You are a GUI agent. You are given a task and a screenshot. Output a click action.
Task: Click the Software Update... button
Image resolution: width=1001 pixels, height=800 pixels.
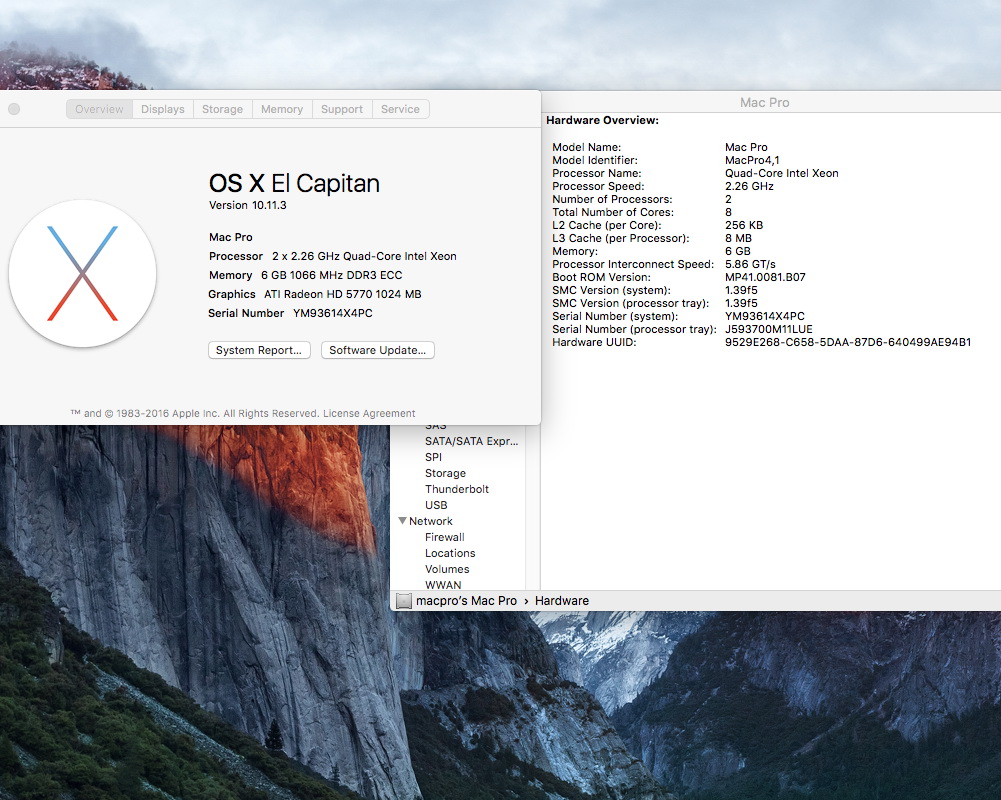coord(377,350)
